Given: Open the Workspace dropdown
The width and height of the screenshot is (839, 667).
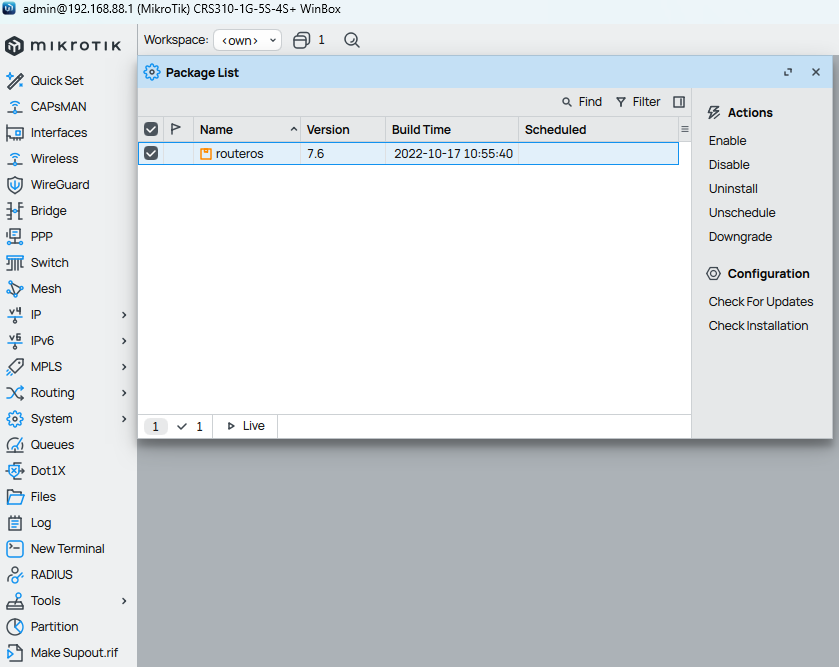Looking at the screenshot, I should click(x=247, y=40).
